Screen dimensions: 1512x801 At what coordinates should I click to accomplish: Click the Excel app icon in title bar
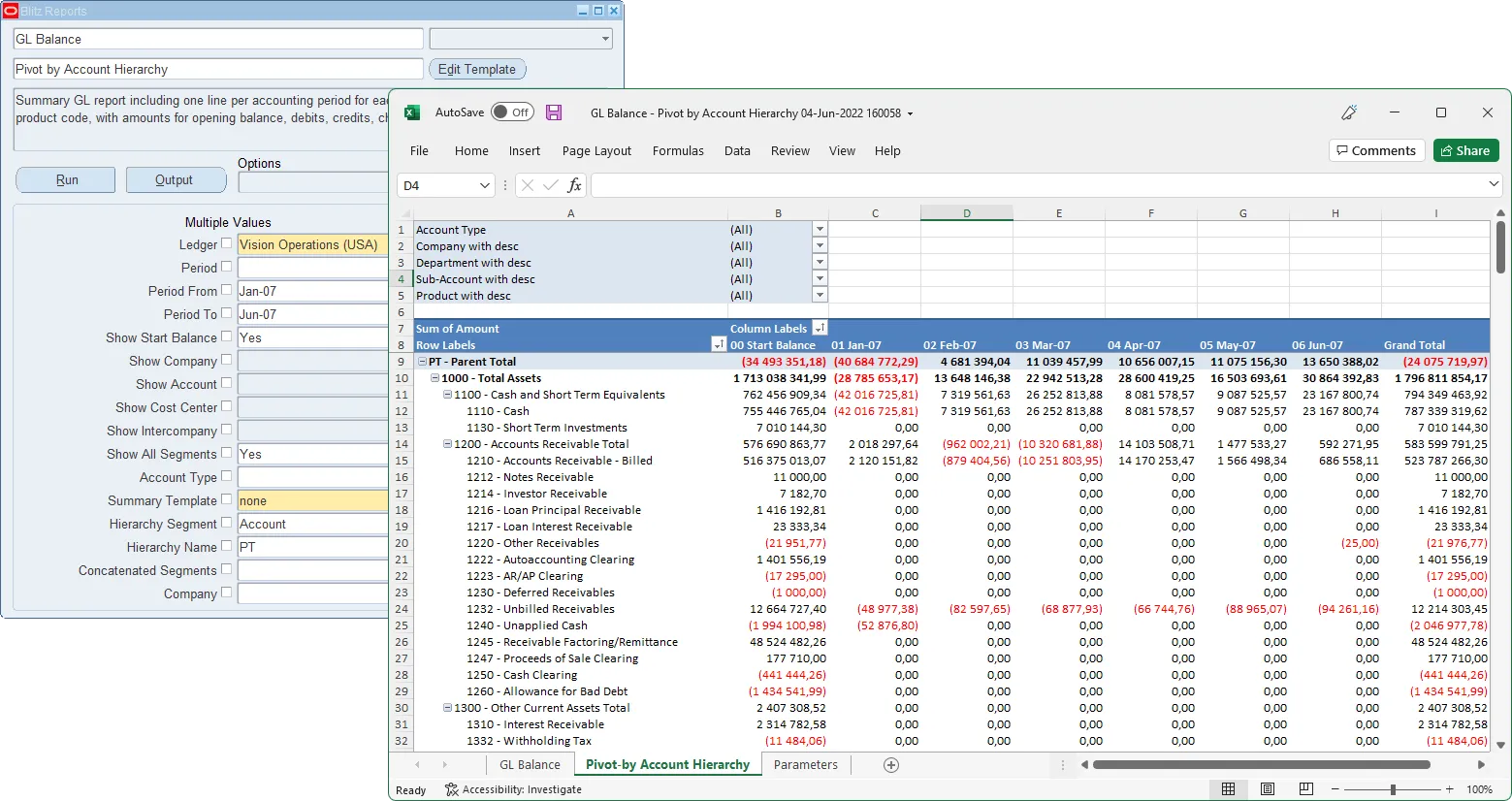tap(412, 112)
